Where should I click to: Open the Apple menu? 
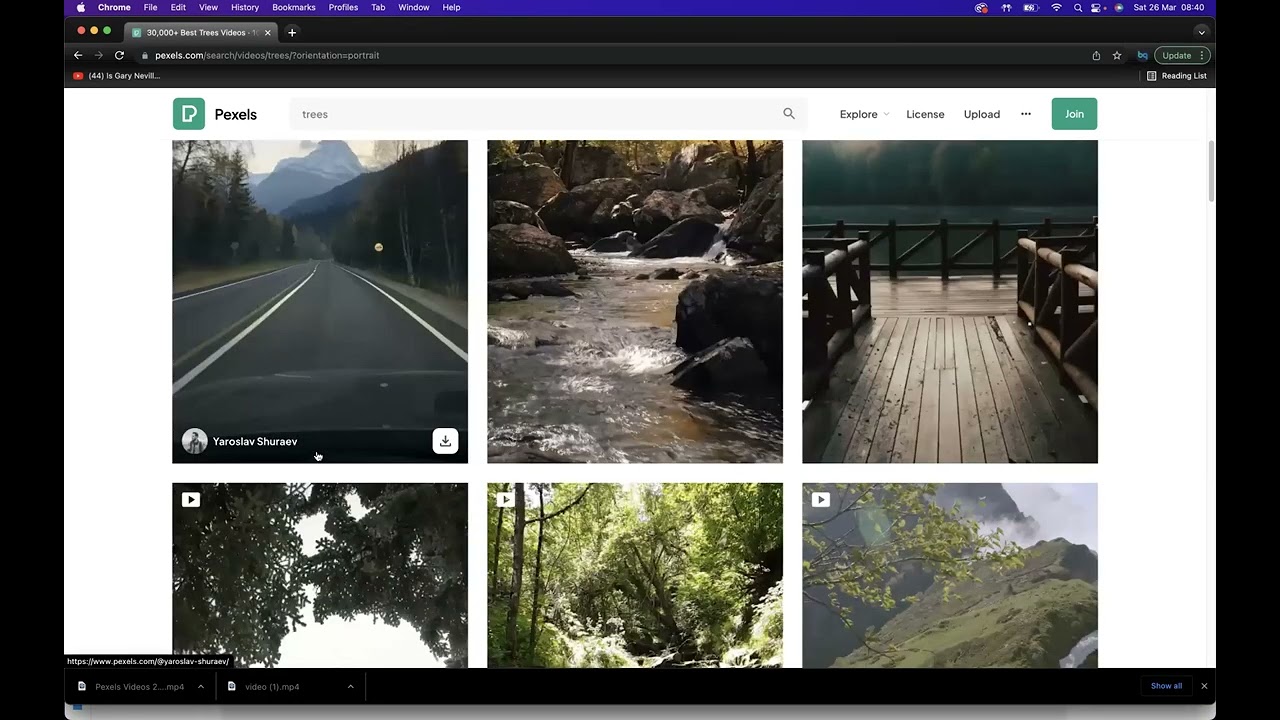pyautogui.click(x=81, y=7)
